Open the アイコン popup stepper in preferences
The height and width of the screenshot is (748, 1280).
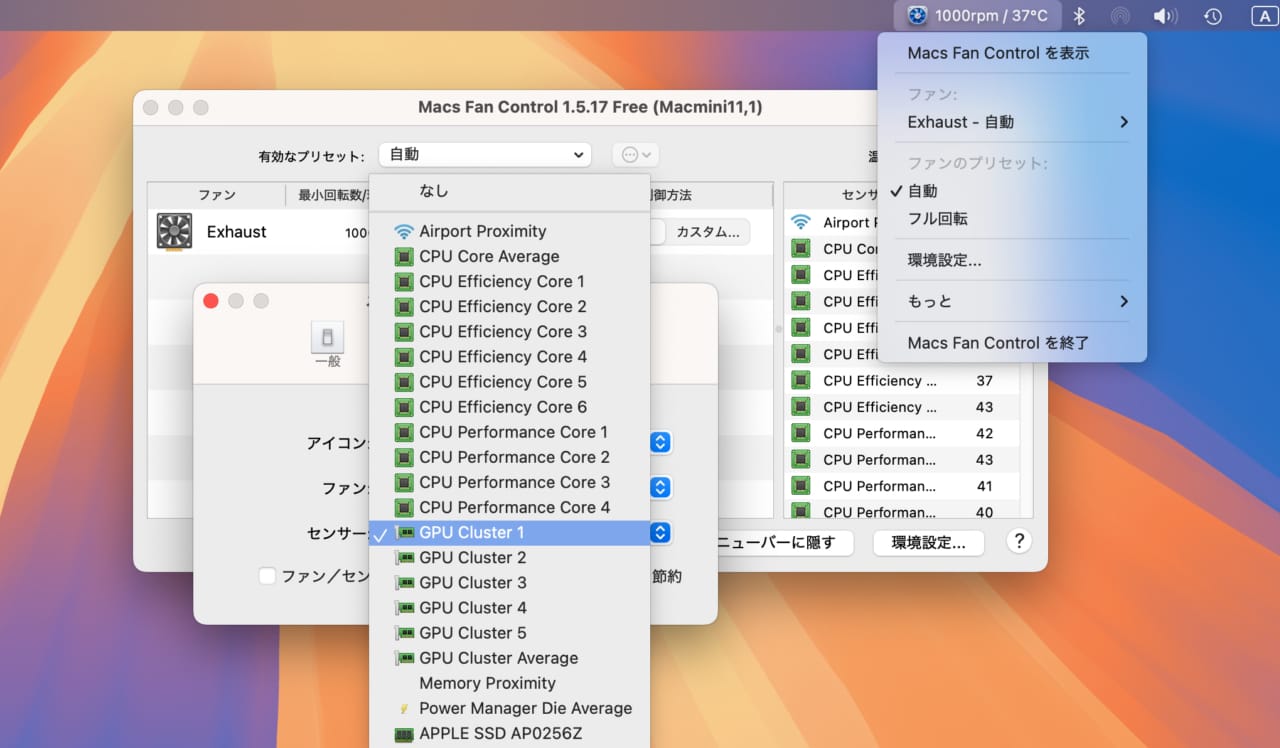point(660,442)
